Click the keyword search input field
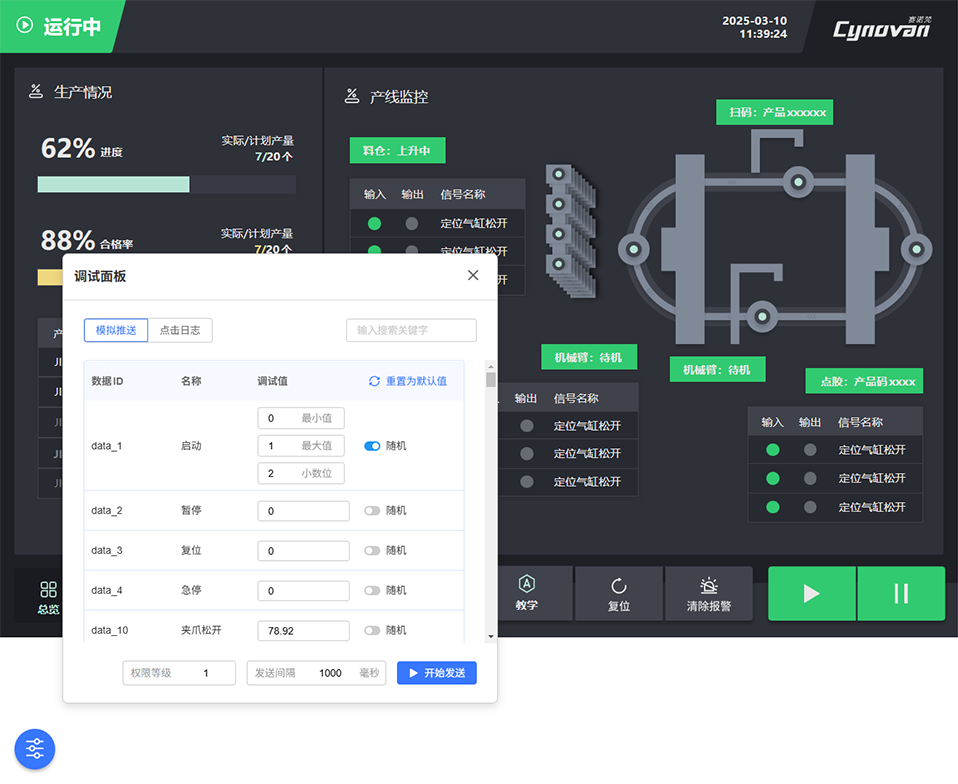 pos(411,331)
